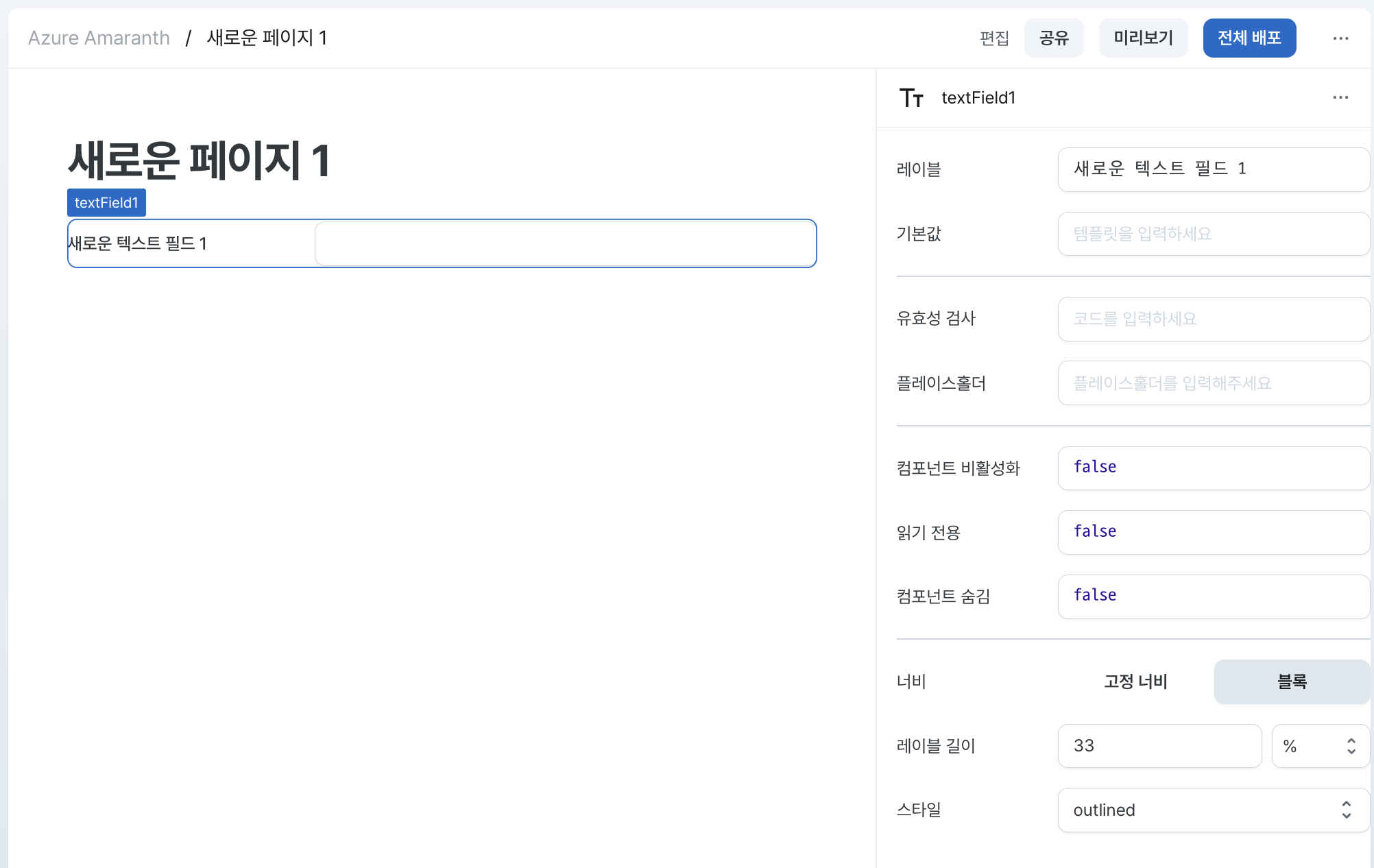This screenshot has height=868, width=1374.
Task: Click the 편집 edit mode icon
Action: tap(994, 38)
